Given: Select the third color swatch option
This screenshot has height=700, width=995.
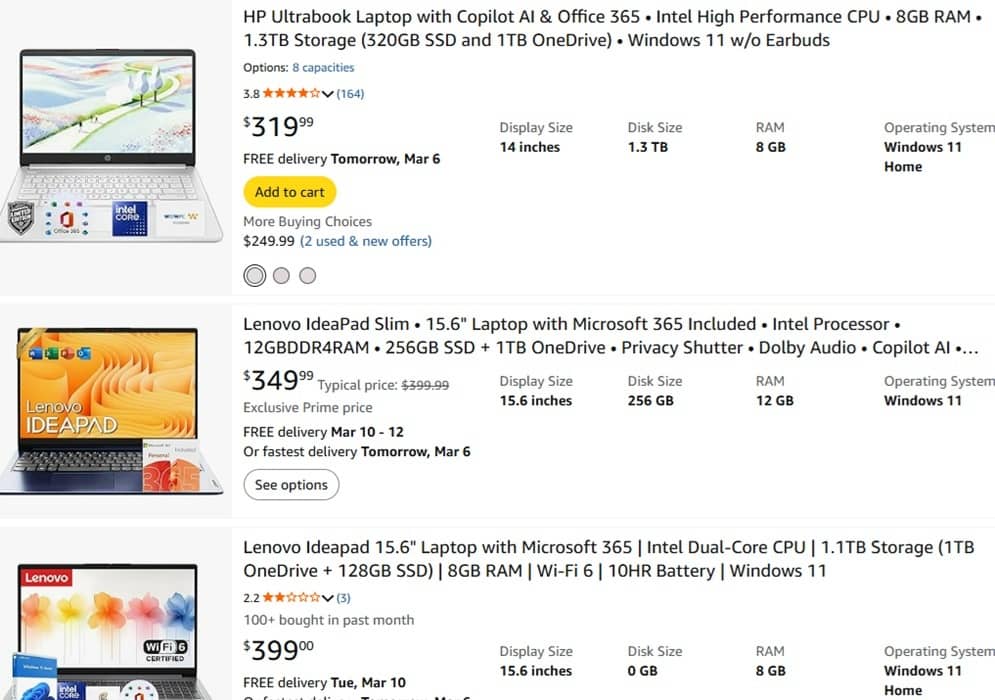Looking at the screenshot, I should pyautogui.click(x=308, y=275).
